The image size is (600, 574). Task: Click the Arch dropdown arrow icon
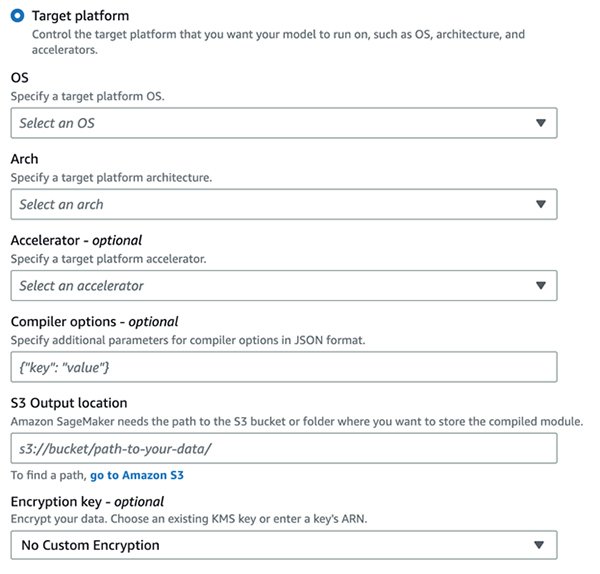point(540,204)
